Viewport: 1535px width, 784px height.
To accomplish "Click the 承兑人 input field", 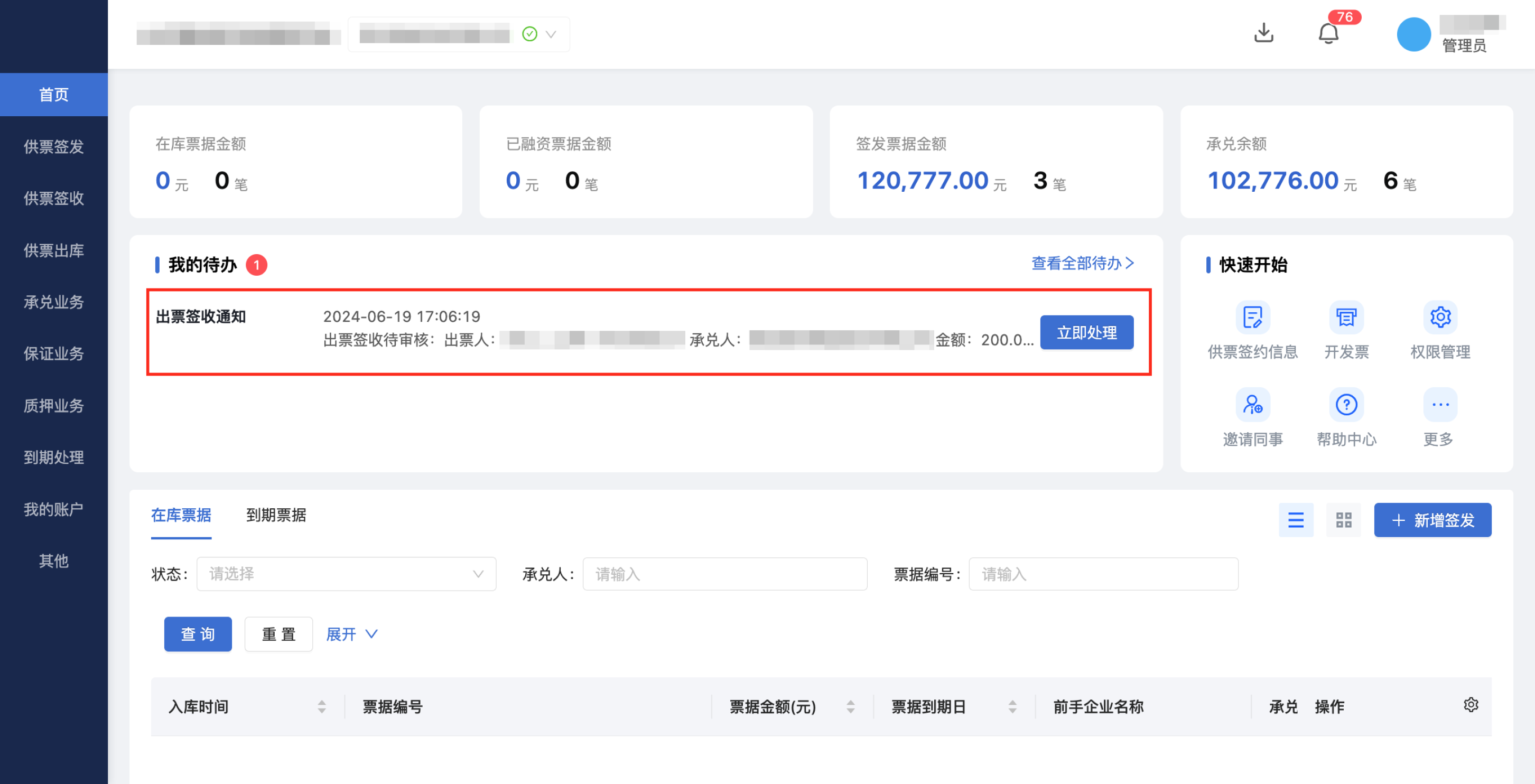I will (724, 574).
